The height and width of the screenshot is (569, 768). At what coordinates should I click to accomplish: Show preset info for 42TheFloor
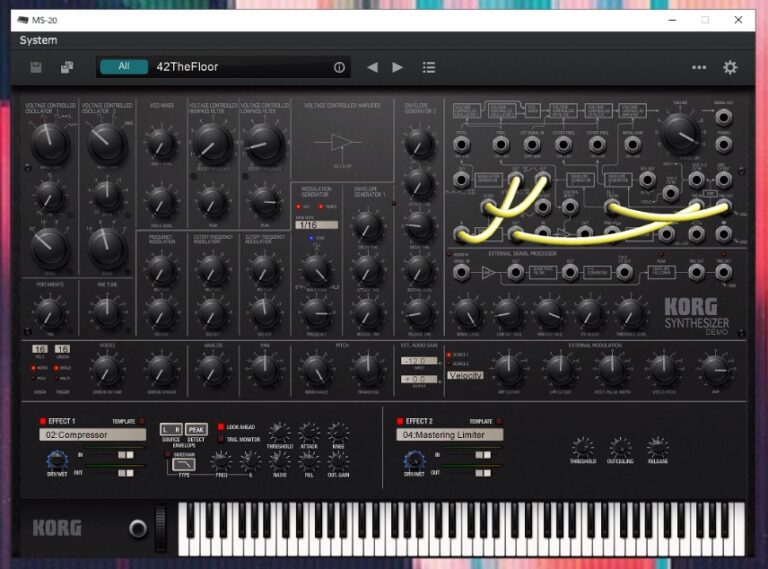tap(339, 68)
